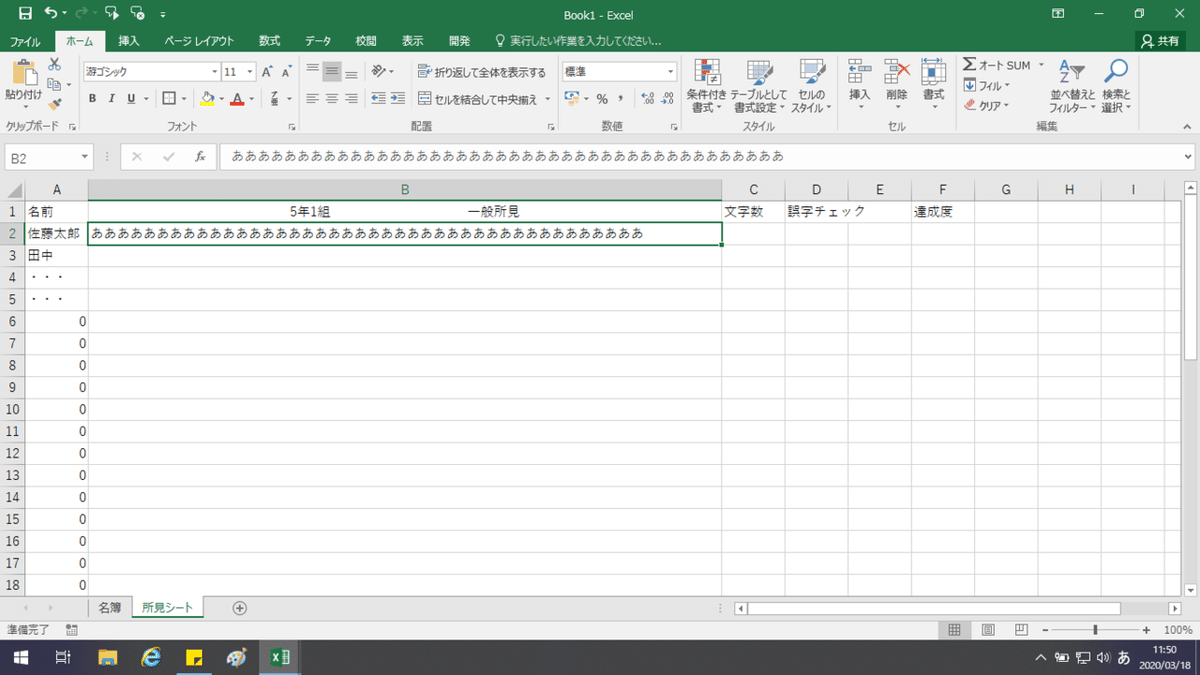Toggle Bold formatting
The image size is (1200, 675).
(92, 98)
